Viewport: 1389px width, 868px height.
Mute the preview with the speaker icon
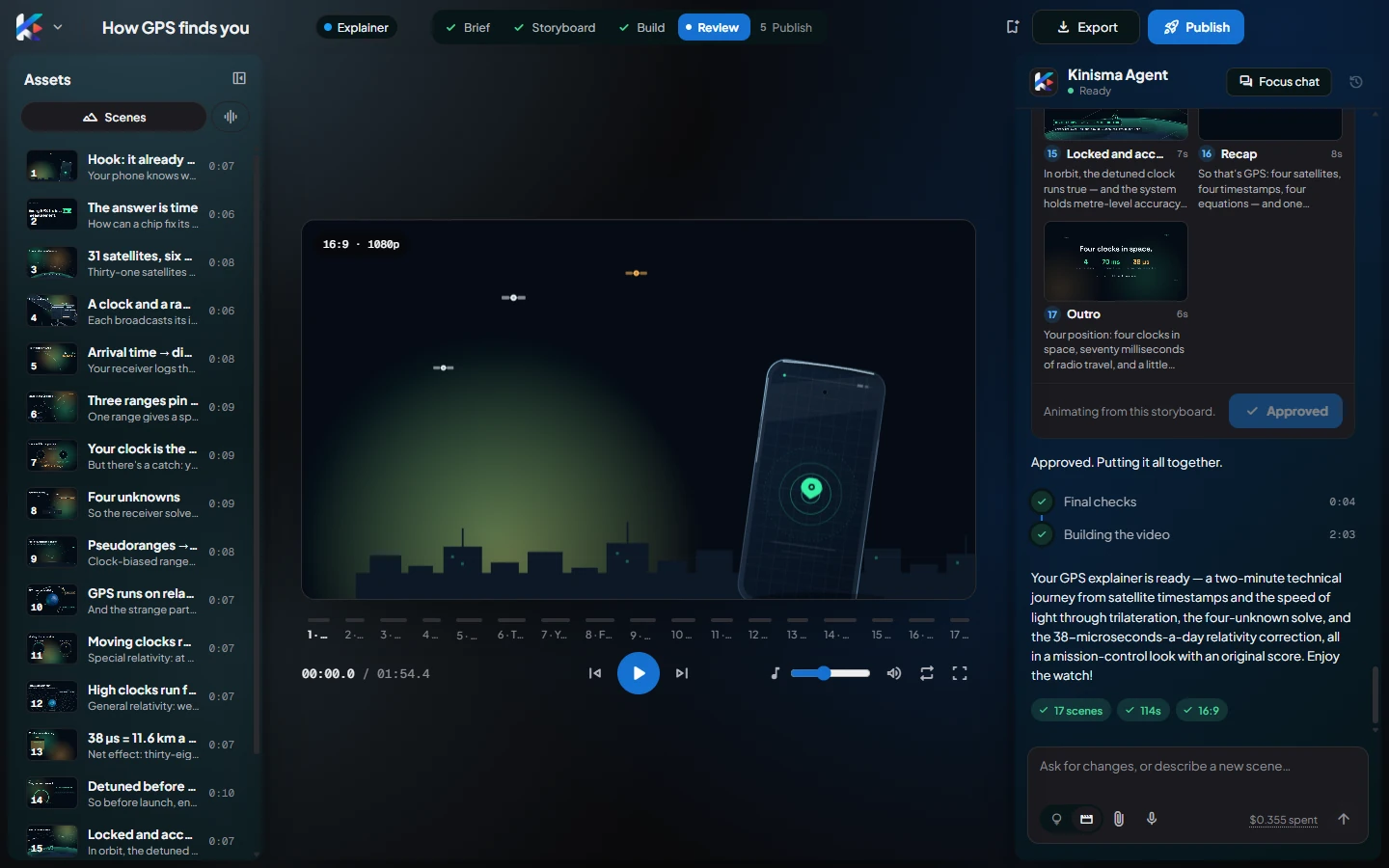point(894,673)
